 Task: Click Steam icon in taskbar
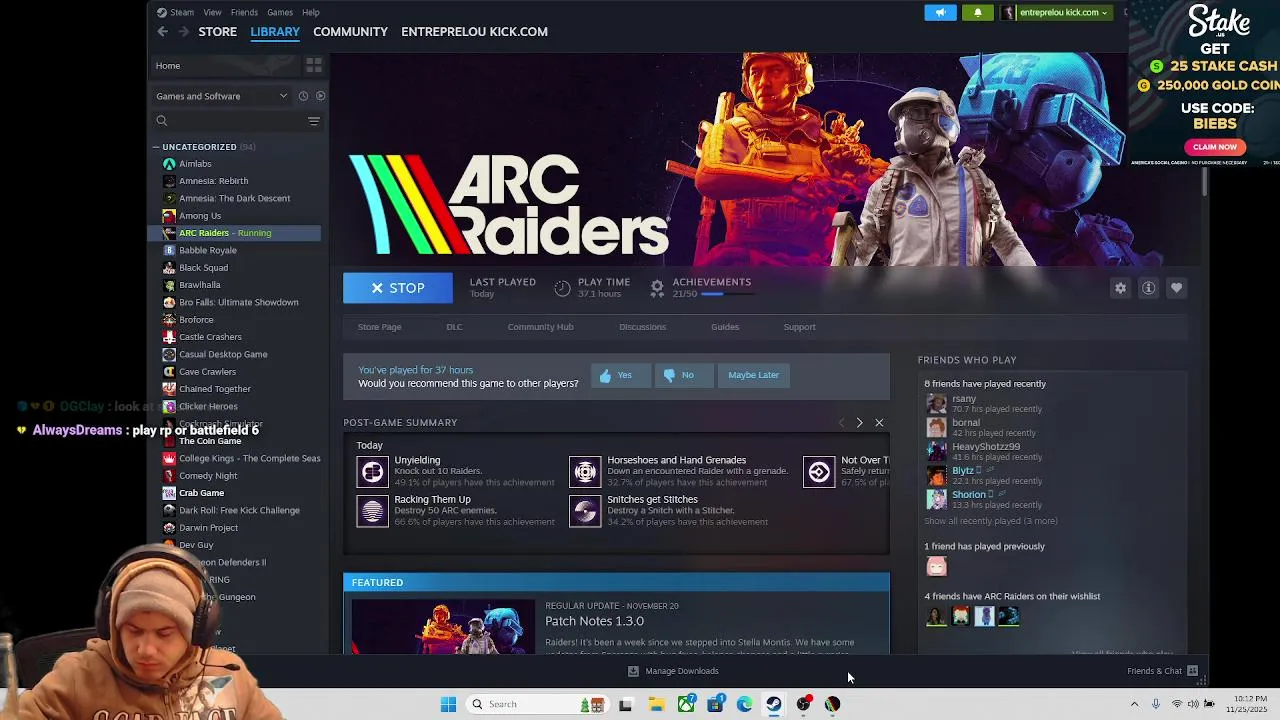click(774, 704)
